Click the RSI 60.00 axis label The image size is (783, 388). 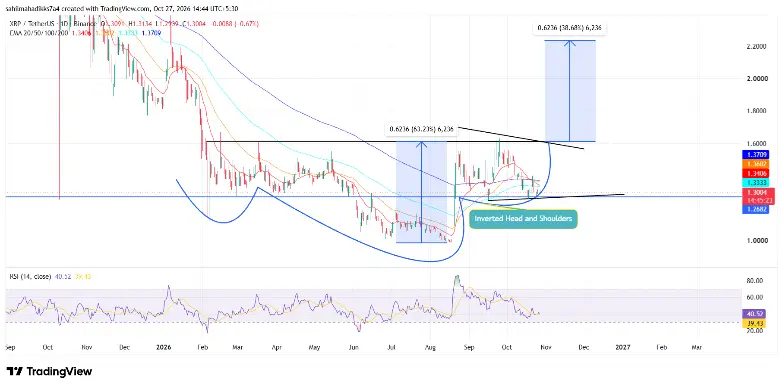click(x=754, y=297)
